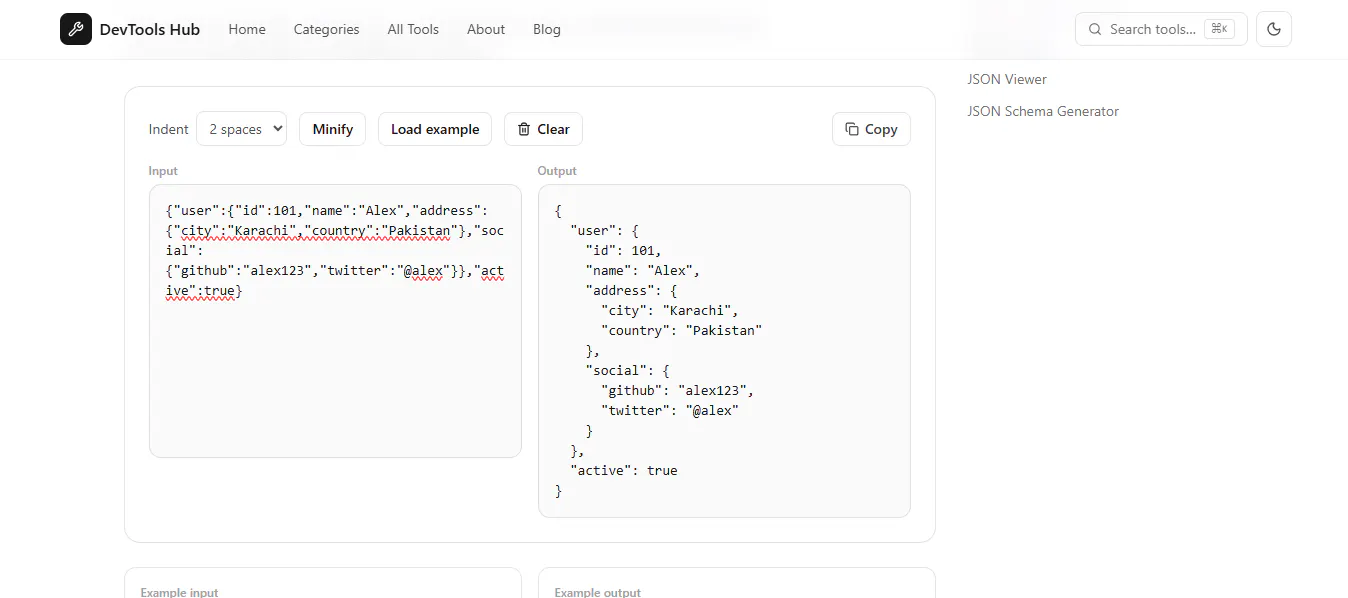Screen dimensions: 1348x598
Task: Click the "Example output" heading
Action: pos(598,592)
